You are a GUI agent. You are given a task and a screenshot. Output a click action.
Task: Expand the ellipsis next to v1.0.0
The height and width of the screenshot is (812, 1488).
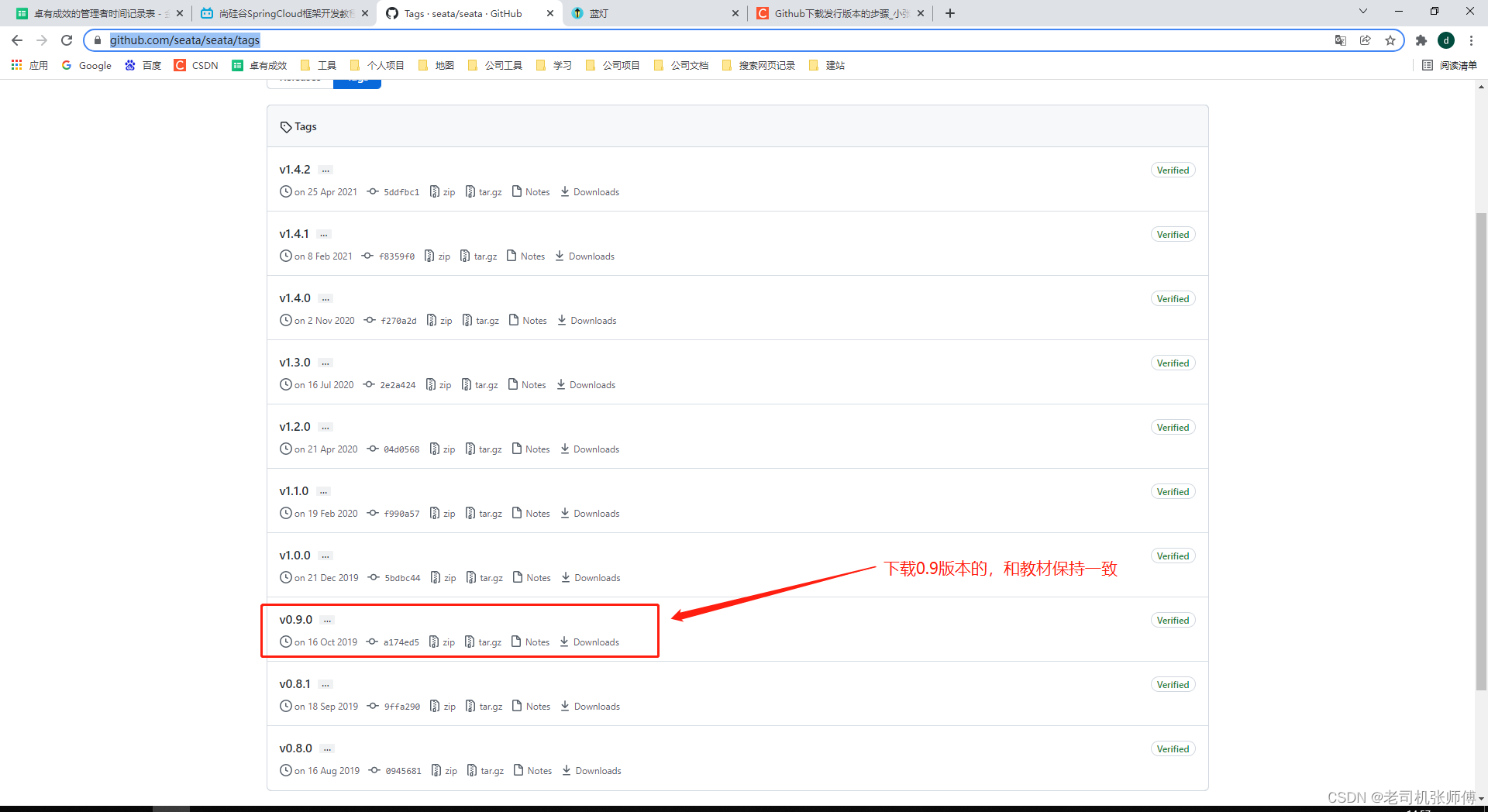(325, 556)
